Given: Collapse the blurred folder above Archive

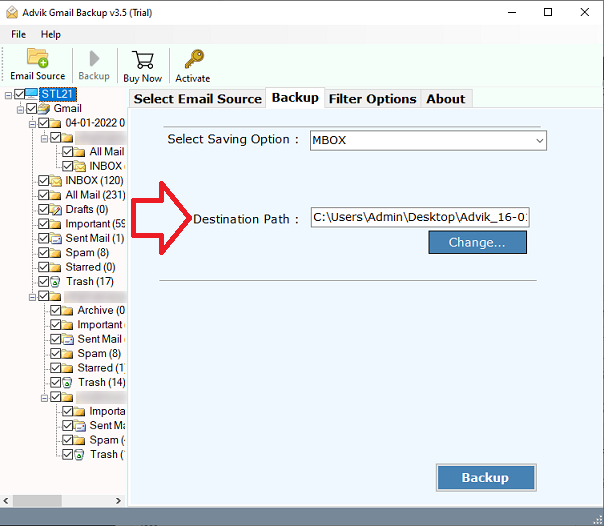Looking at the screenshot, I should [x=32, y=297].
